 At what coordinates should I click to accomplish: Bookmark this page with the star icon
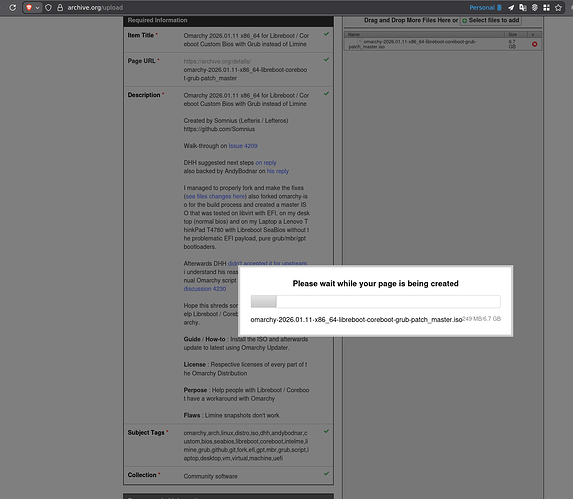point(558,7)
